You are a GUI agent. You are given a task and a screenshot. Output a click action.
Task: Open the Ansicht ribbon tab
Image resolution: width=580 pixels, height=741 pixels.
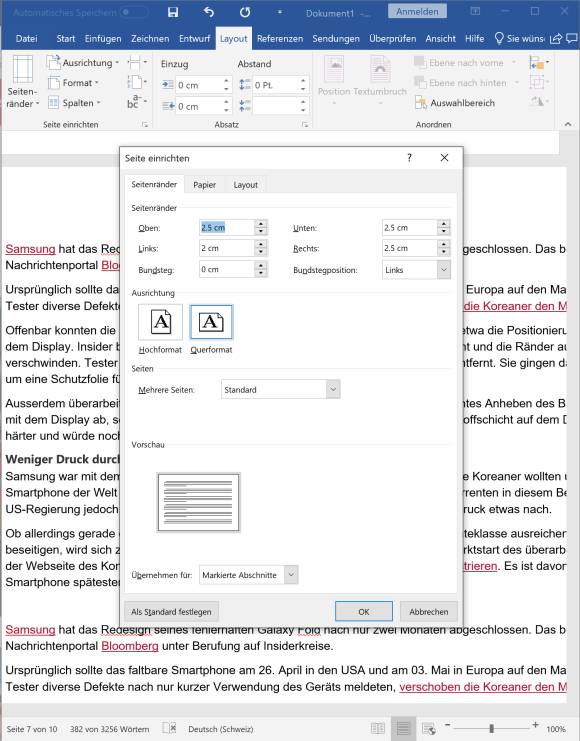(x=440, y=39)
